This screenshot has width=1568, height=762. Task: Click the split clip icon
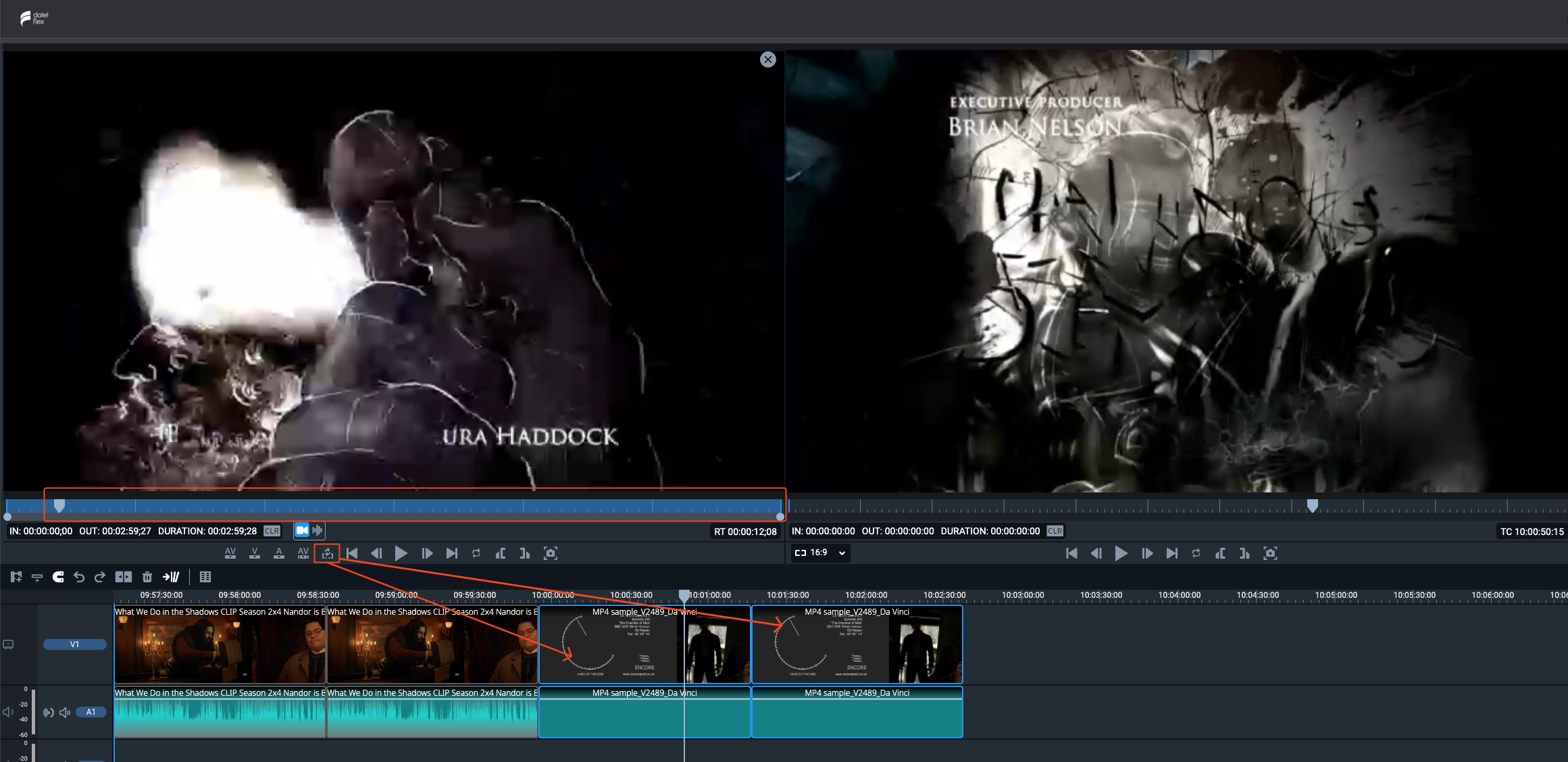tap(124, 577)
